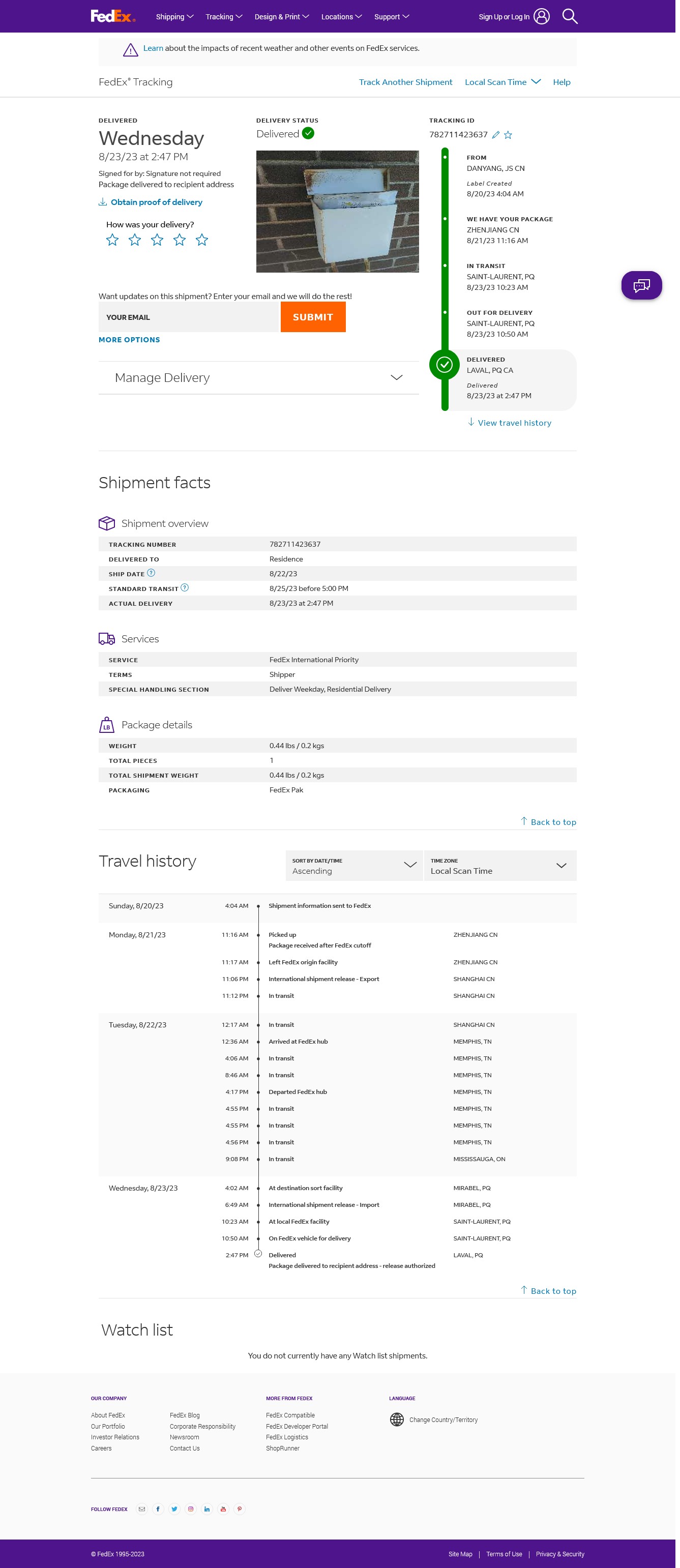Rate delivery one star
Image resolution: width=680 pixels, height=1568 pixels.
click(x=112, y=240)
